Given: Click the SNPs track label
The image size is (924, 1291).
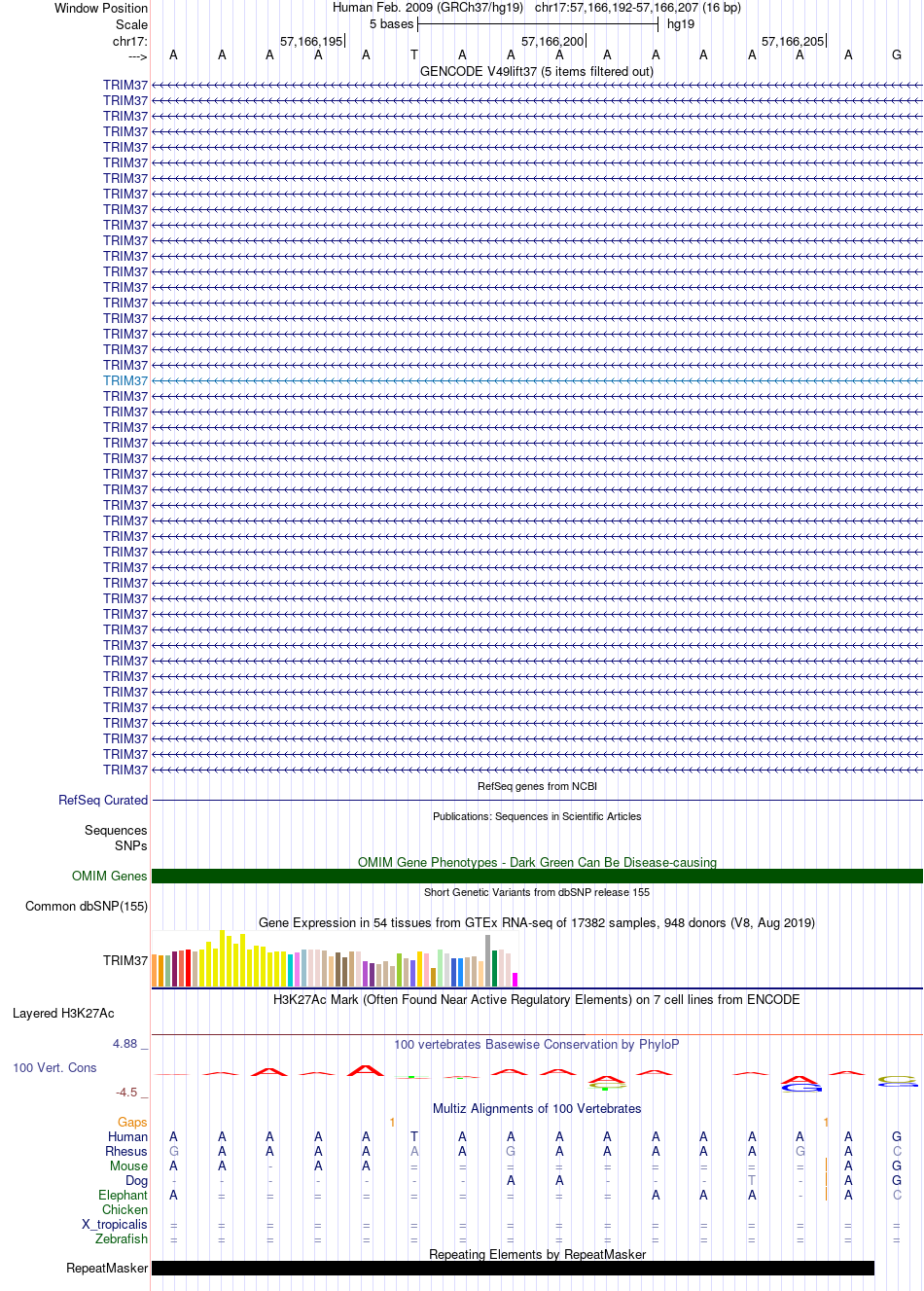Looking at the screenshot, I should (x=131, y=845).
